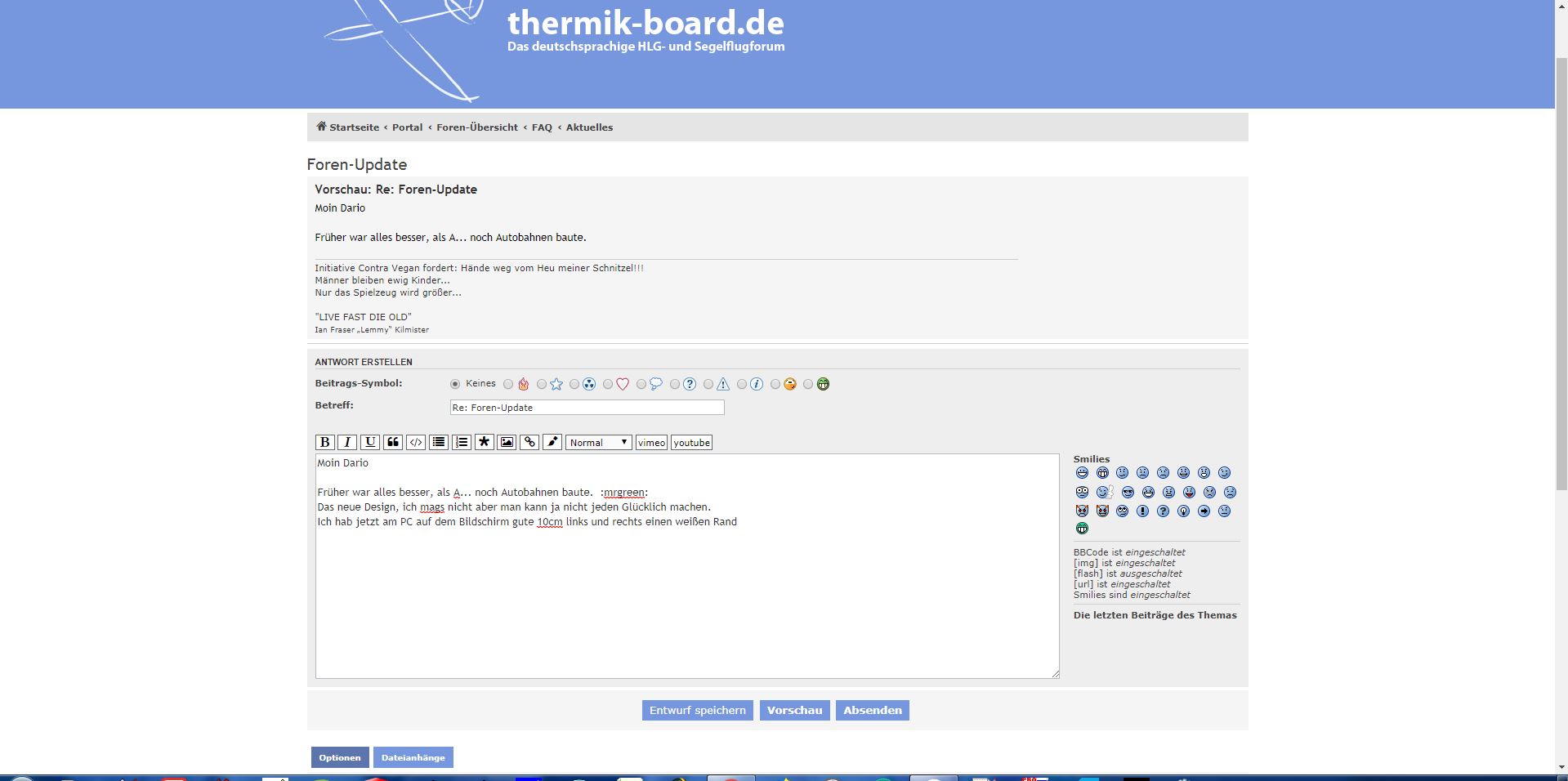Insert the thumbs-up smiley
This screenshot has width=1568, height=781.
(1105, 493)
